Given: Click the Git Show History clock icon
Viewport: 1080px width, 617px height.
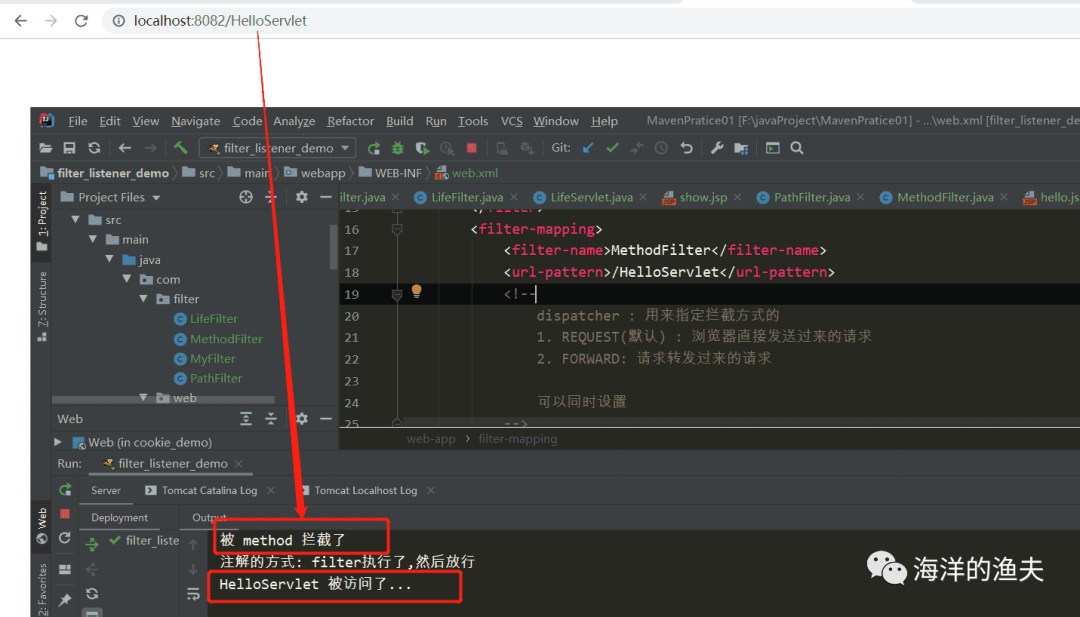Looking at the screenshot, I should tap(661, 148).
